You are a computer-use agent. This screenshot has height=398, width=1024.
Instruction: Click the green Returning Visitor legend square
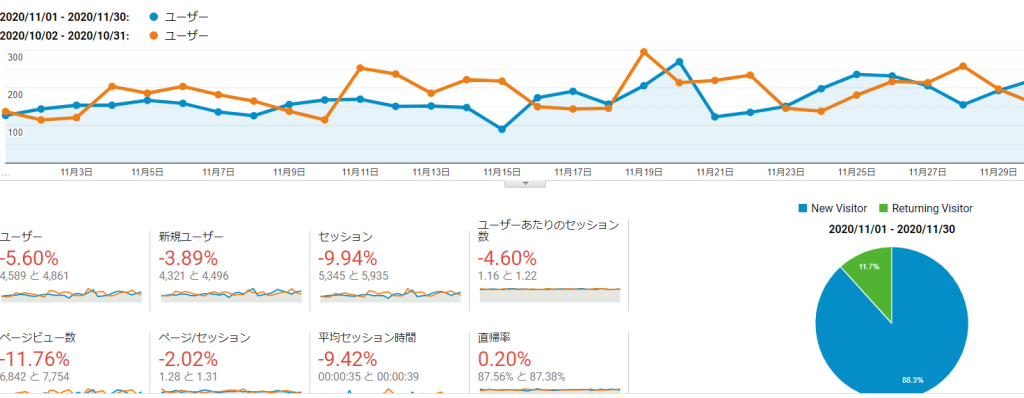coord(883,208)
